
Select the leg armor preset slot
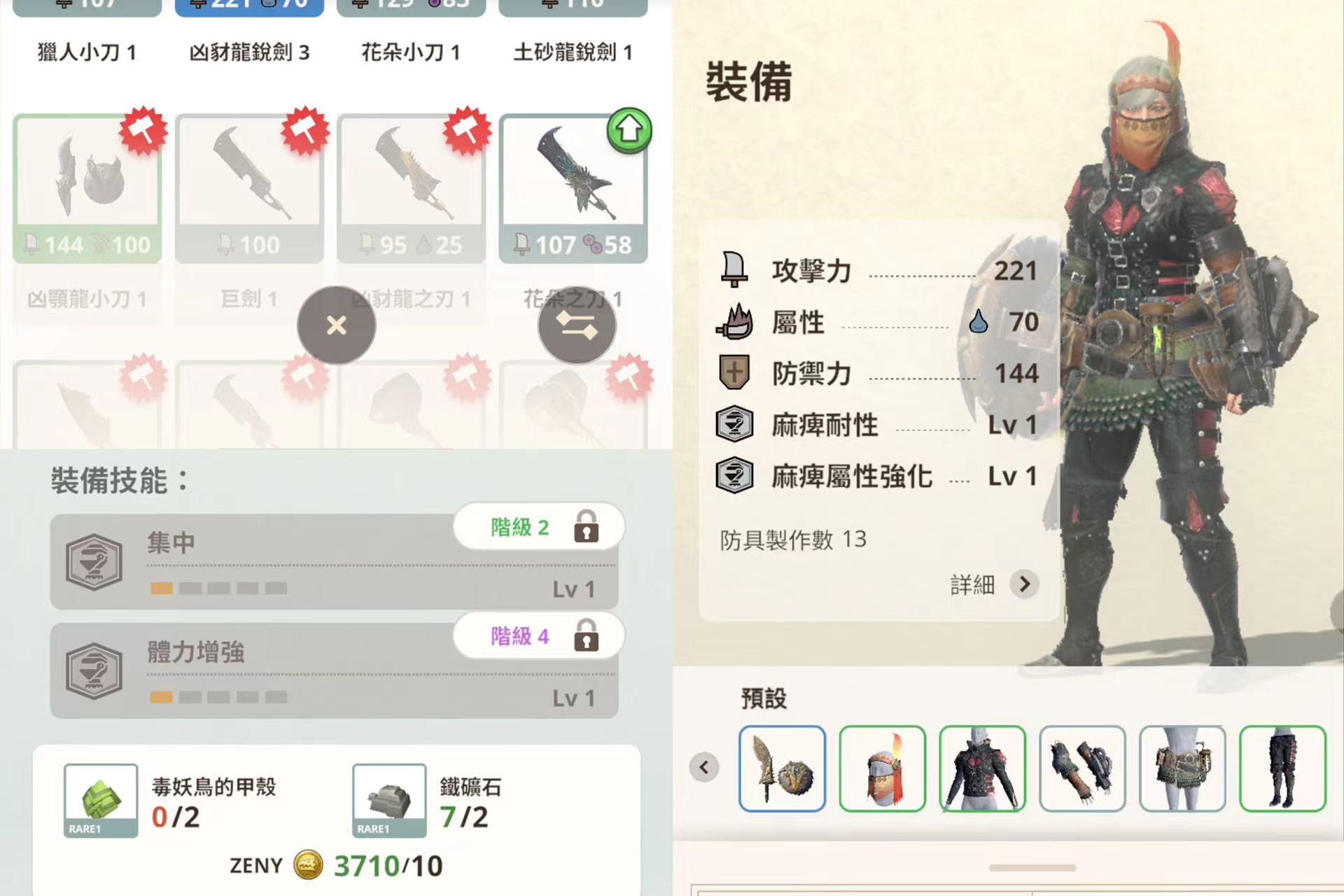(1282, 769)
